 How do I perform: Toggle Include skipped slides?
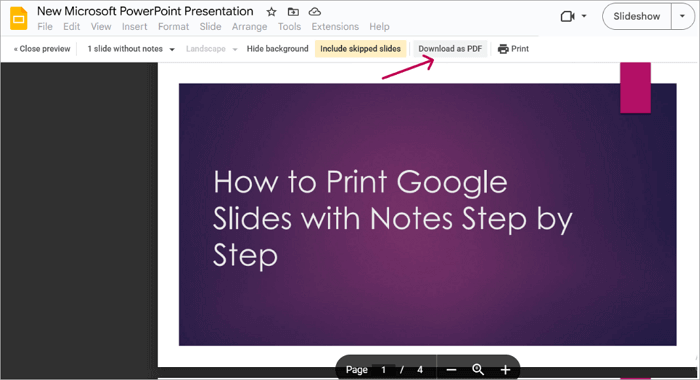point(360,49)
